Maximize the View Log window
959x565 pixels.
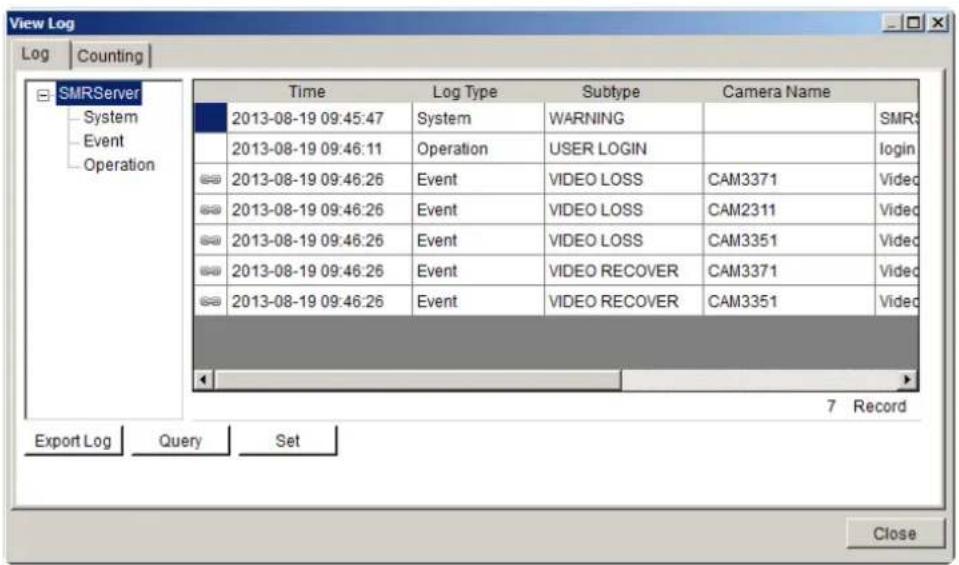[x=914, y=23]
